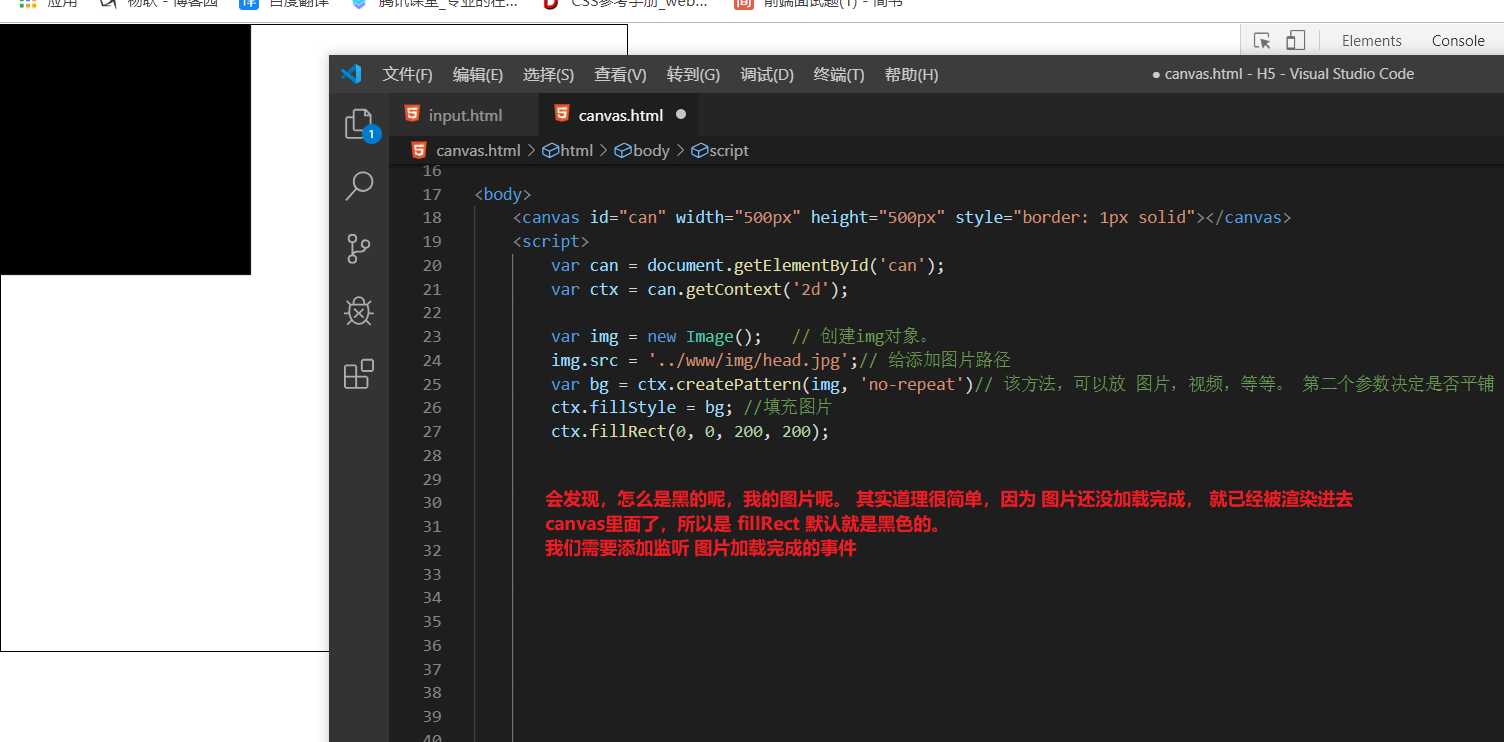Click the window title canvas.html - H5
1504x742 pixels.
1283,74
